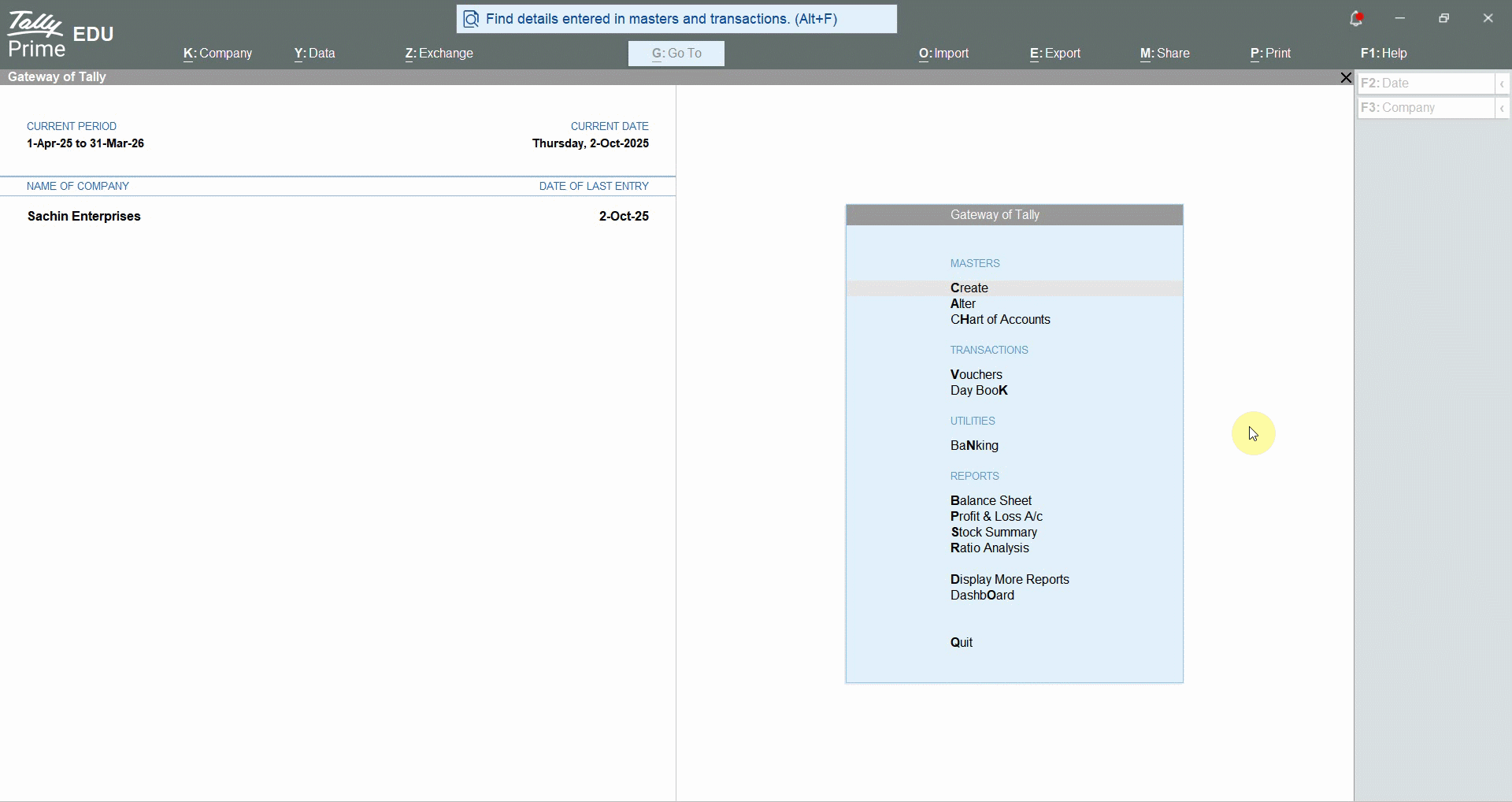Restore down the TallyPrime window
Image resolution: width=1512 pixels, height=802 pixels.
point(1443,19)
